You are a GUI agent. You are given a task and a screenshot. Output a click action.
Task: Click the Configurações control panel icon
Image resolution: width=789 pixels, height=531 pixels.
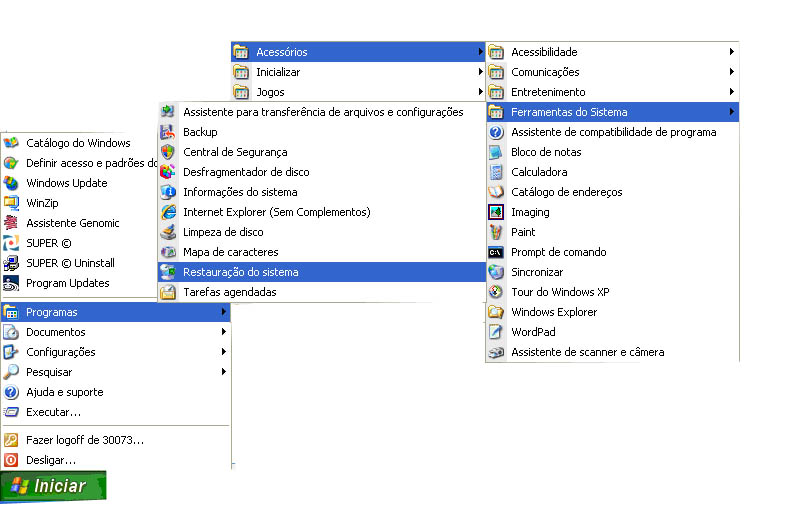(11, 352)
